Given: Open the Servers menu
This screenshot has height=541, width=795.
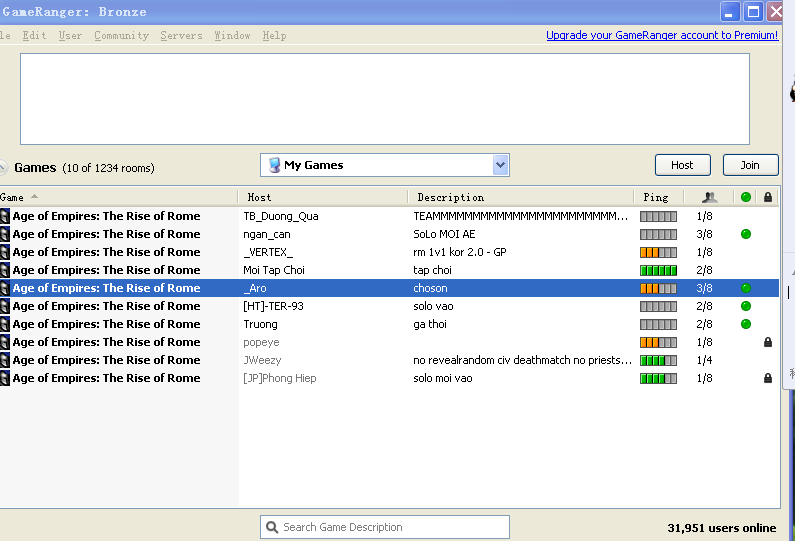Looking at the screenshot, I should click(181, 35).
